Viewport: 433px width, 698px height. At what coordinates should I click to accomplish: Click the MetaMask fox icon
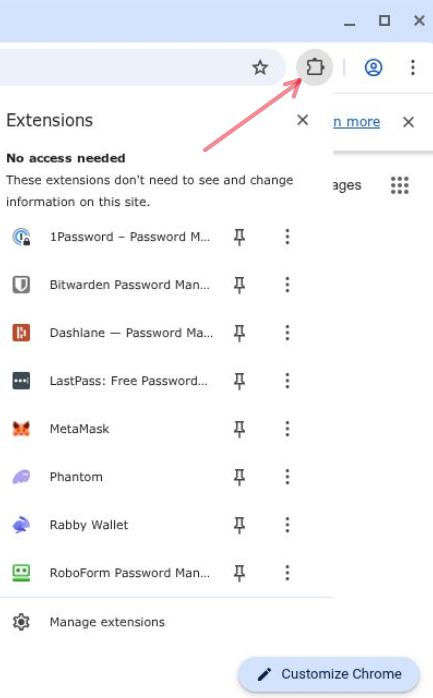pyautogui.click(x=21, y=429)
